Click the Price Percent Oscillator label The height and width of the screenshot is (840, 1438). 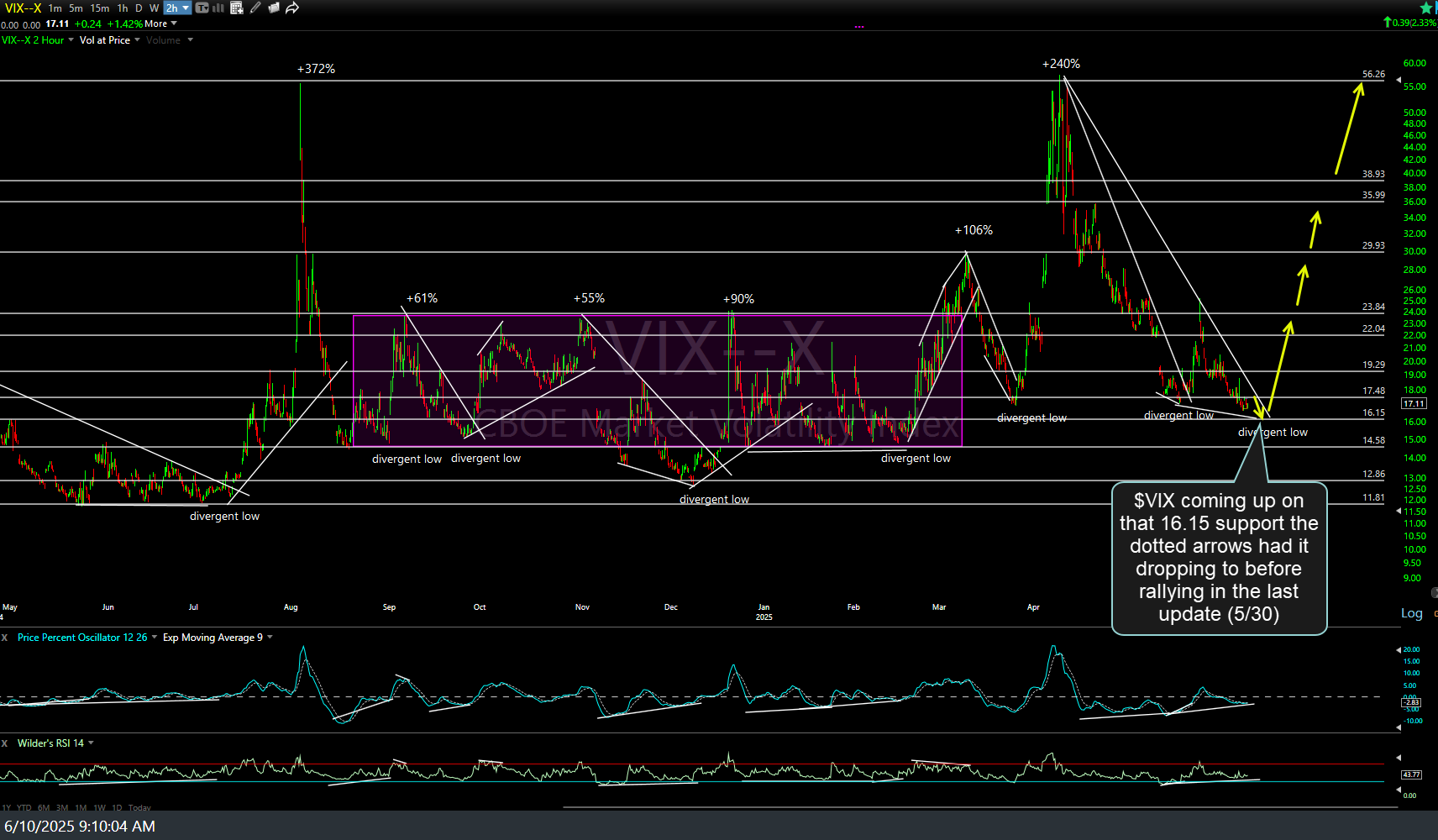[80, 638]
